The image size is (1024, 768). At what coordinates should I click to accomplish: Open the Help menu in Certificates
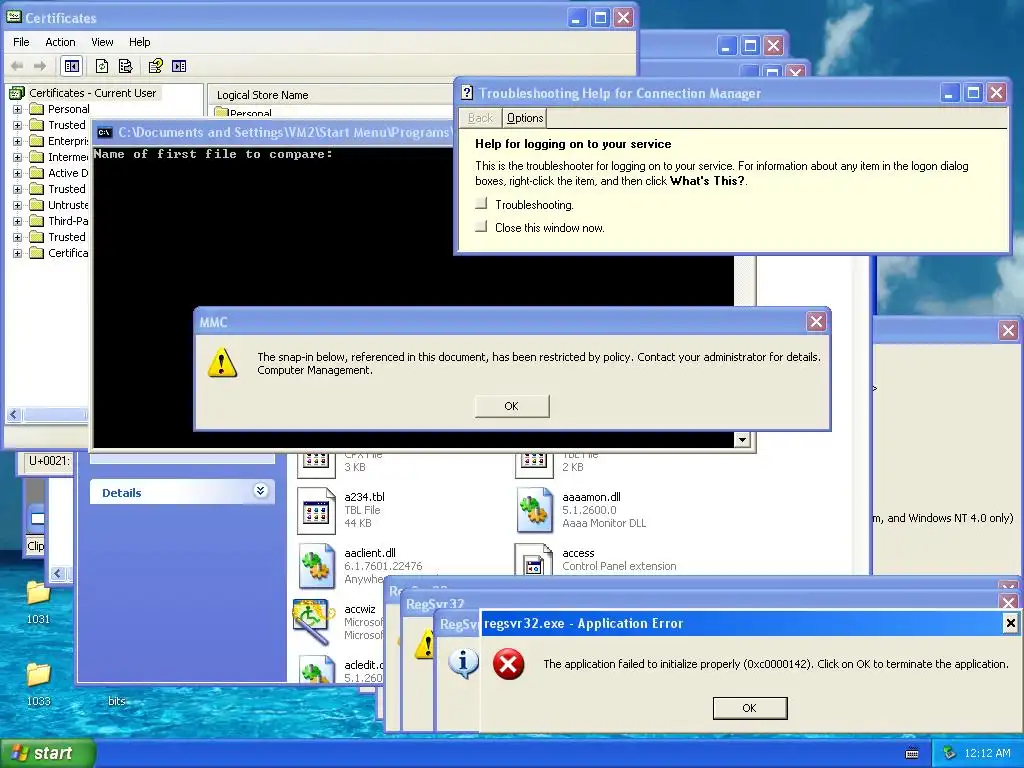click(x=139, y=42)
